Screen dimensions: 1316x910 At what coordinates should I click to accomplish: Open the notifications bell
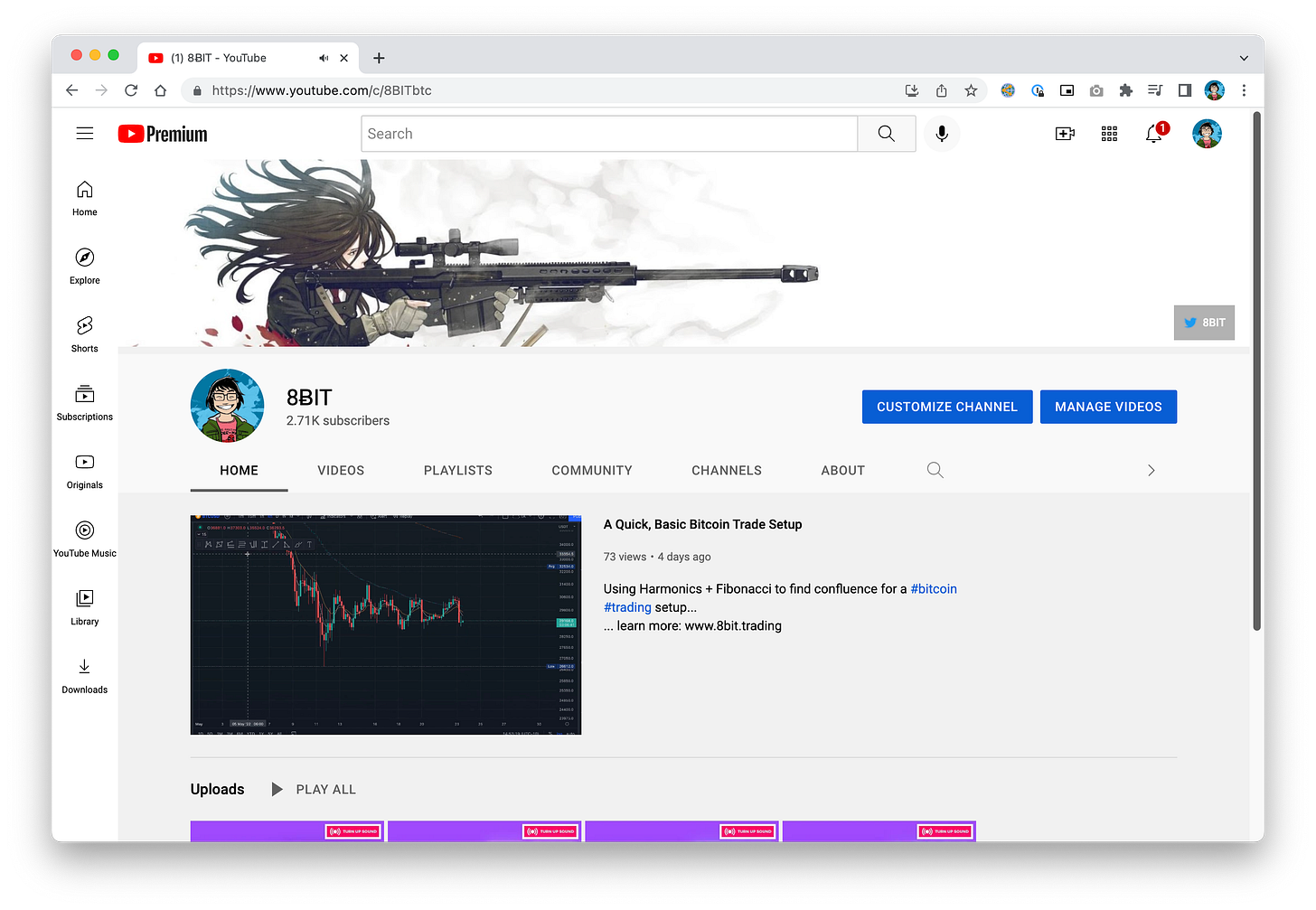pyautogui.click(x=1154, y=134)
